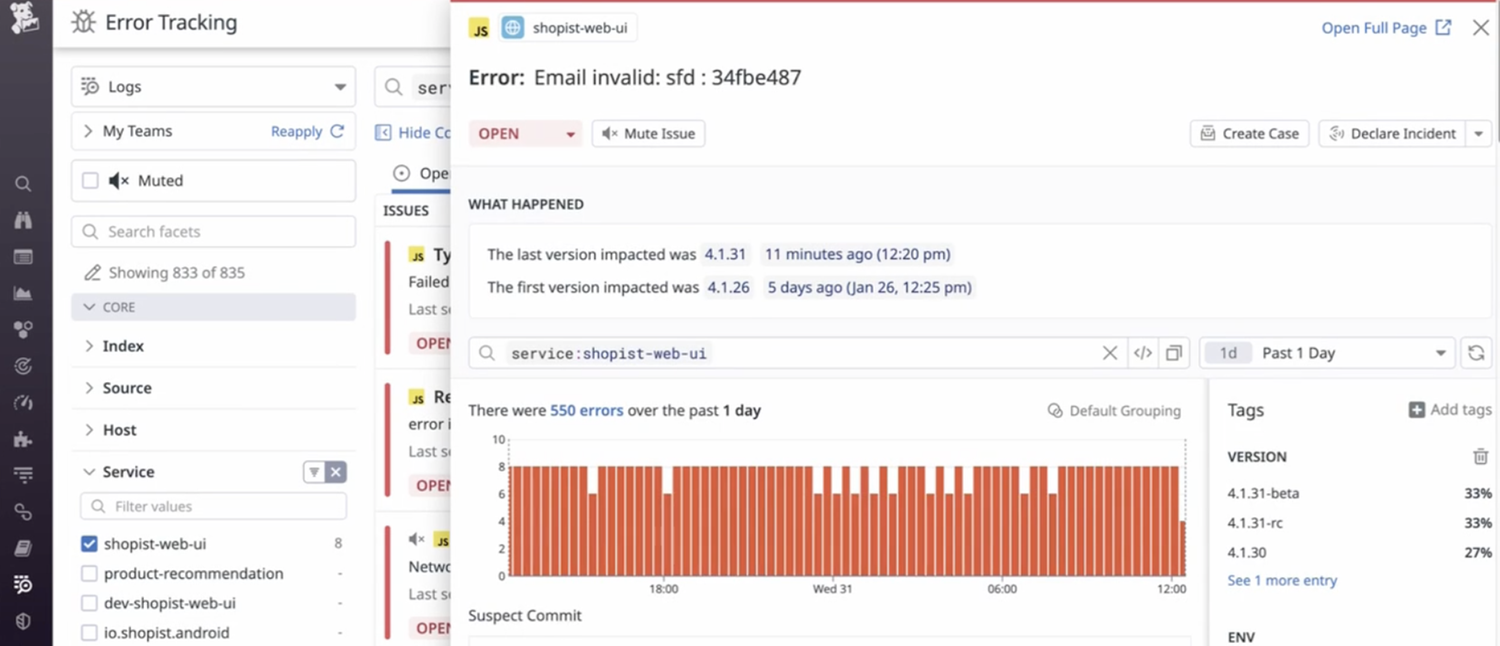Open the Metrics area-chart icon in the sidebar
The width and height of the screenshot is (1500, 646).
[x=23, y=294]
